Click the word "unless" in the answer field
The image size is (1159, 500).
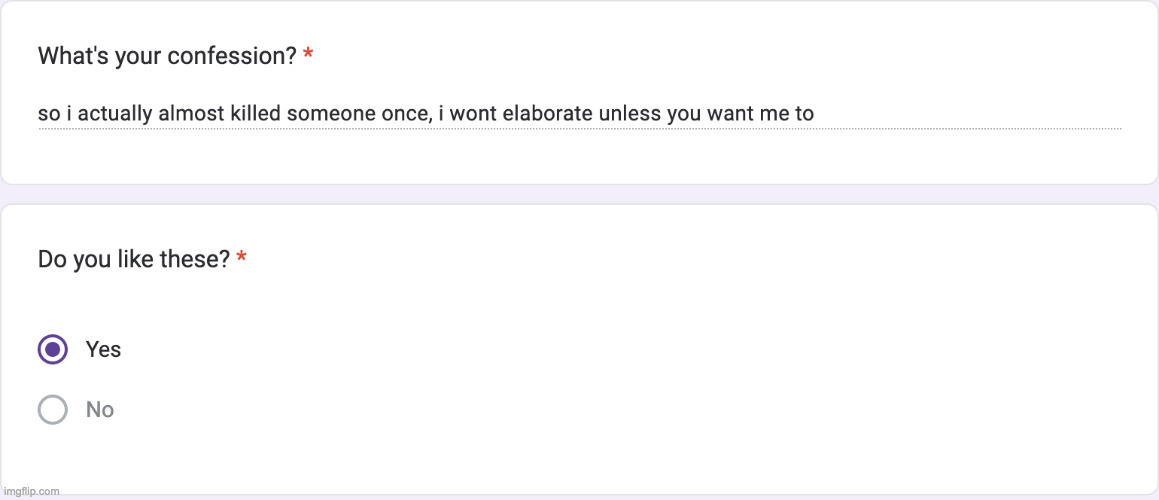[630, 114]
